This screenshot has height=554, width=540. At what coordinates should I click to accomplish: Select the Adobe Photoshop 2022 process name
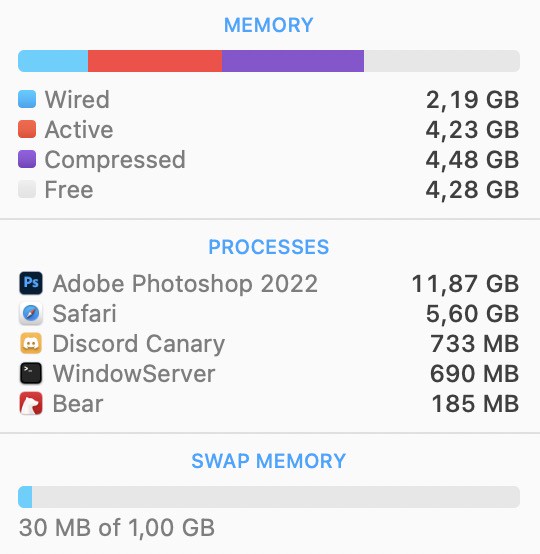point(185,284)
